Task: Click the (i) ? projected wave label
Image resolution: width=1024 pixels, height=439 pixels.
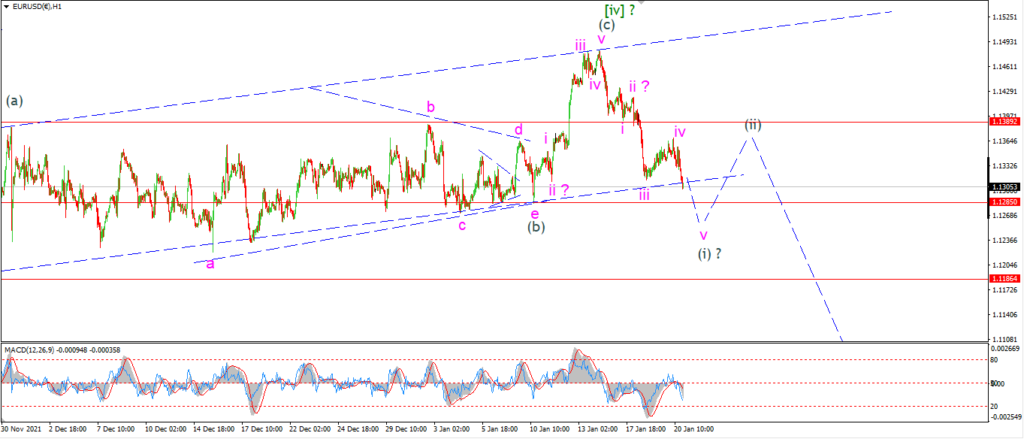Action: tap(710, 253)
